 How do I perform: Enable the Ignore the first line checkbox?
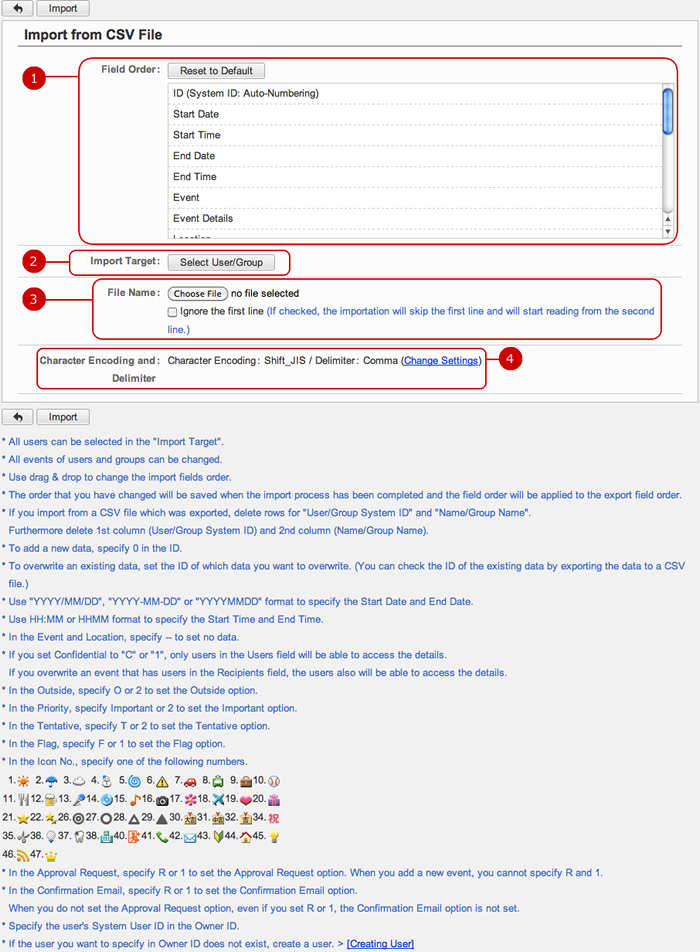pos(172,312)
